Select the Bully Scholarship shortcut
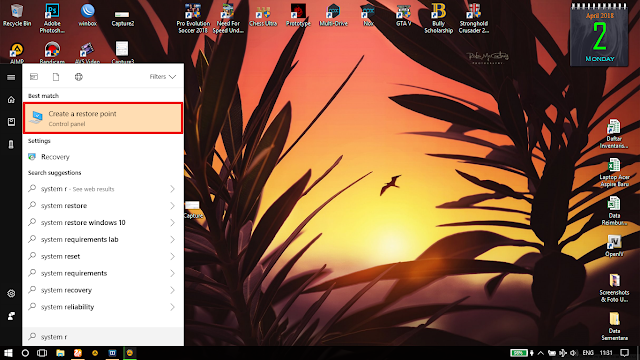This screenshot has height=360, width=640. click(x=438, y=18)
